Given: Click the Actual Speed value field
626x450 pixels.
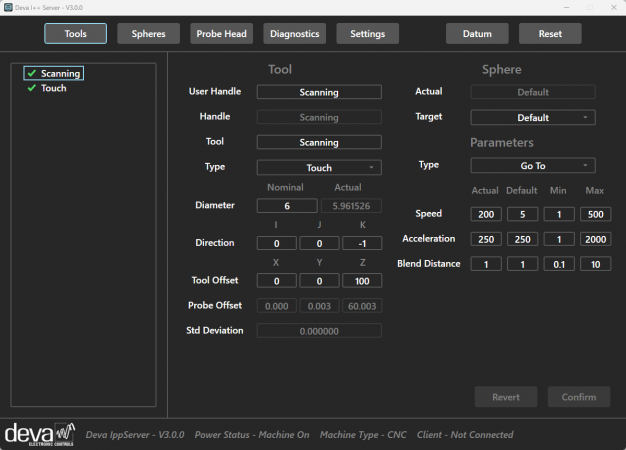Looking at the screenshot, I should (x=486, y=214).
